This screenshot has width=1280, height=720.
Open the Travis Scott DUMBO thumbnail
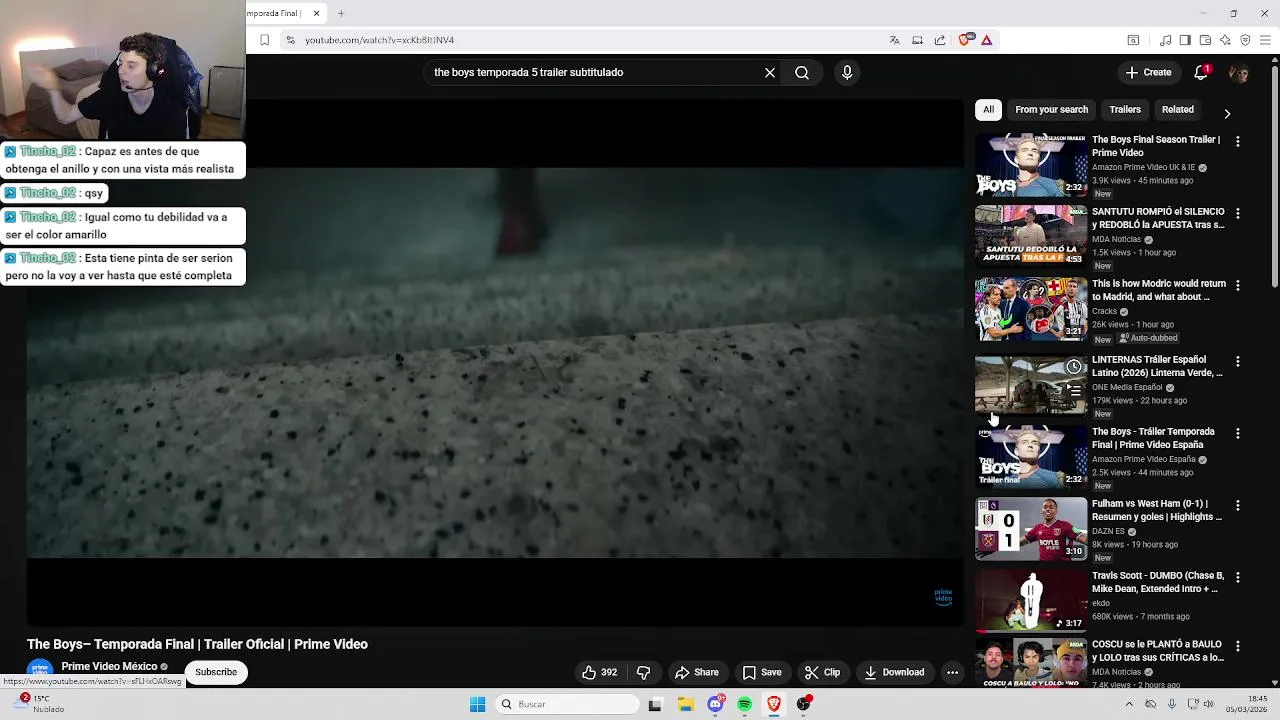click(1031, 601)
